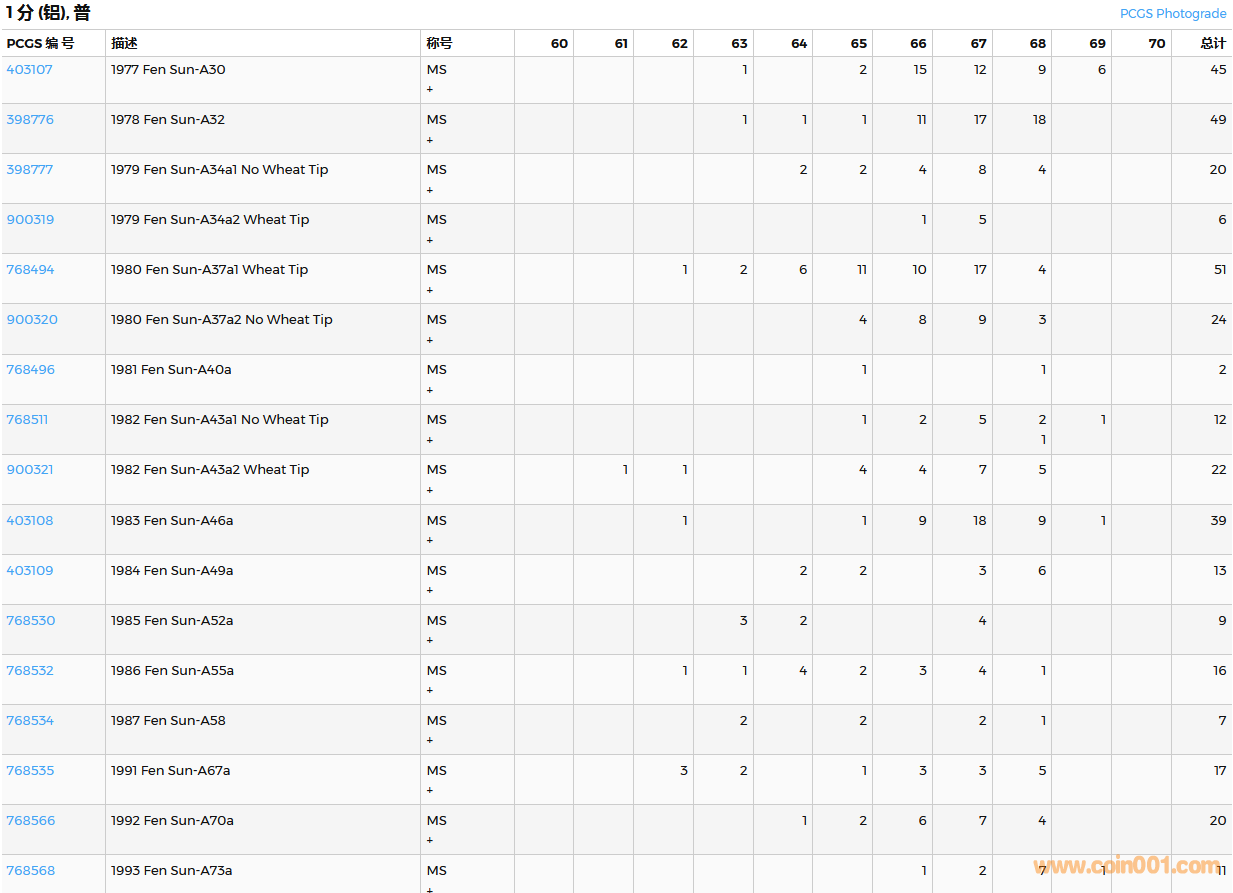The height and width of the screenshot is (893, 1233).
Task: Click the PCGS 编号 column header
Action: [40, 44]
